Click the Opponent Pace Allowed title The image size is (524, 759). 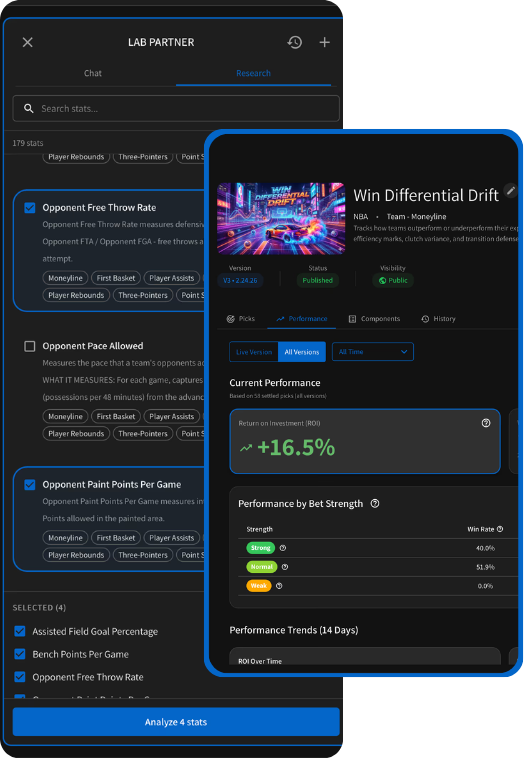pyautogui.click(x=93, y=346)
